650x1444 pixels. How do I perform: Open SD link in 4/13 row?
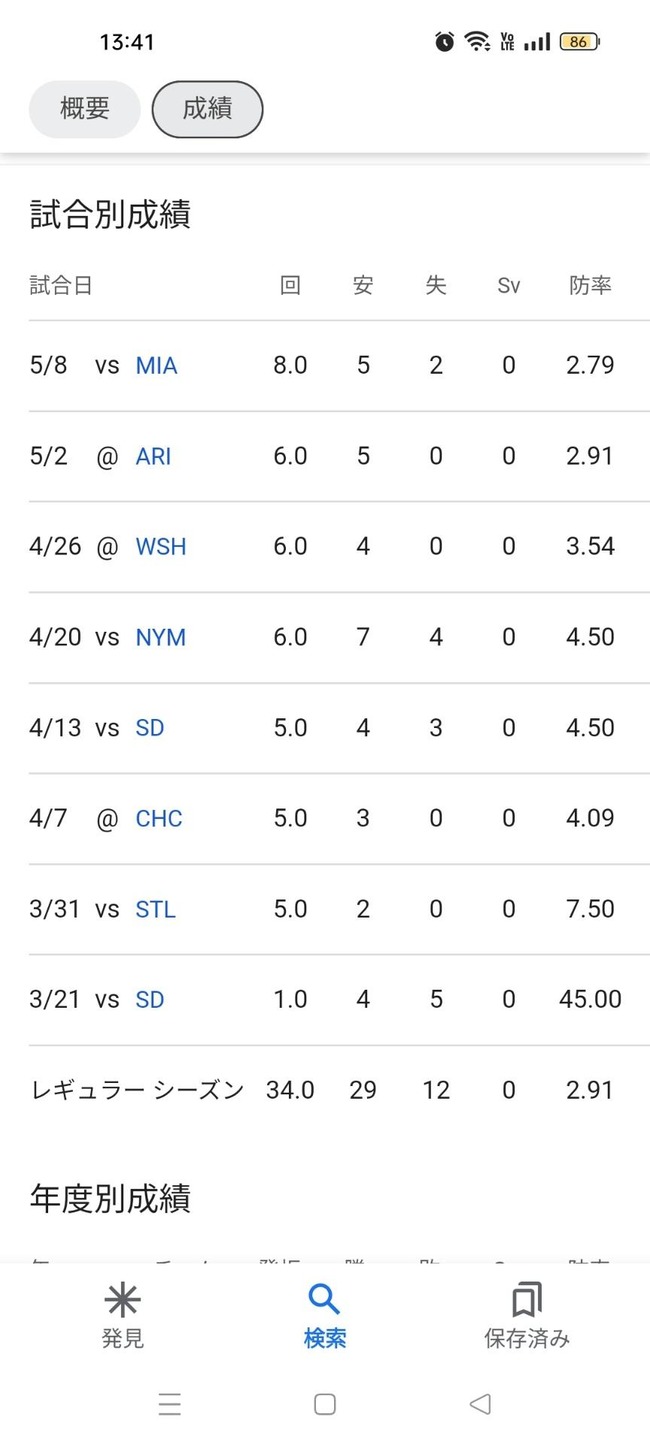coord(149,728)
